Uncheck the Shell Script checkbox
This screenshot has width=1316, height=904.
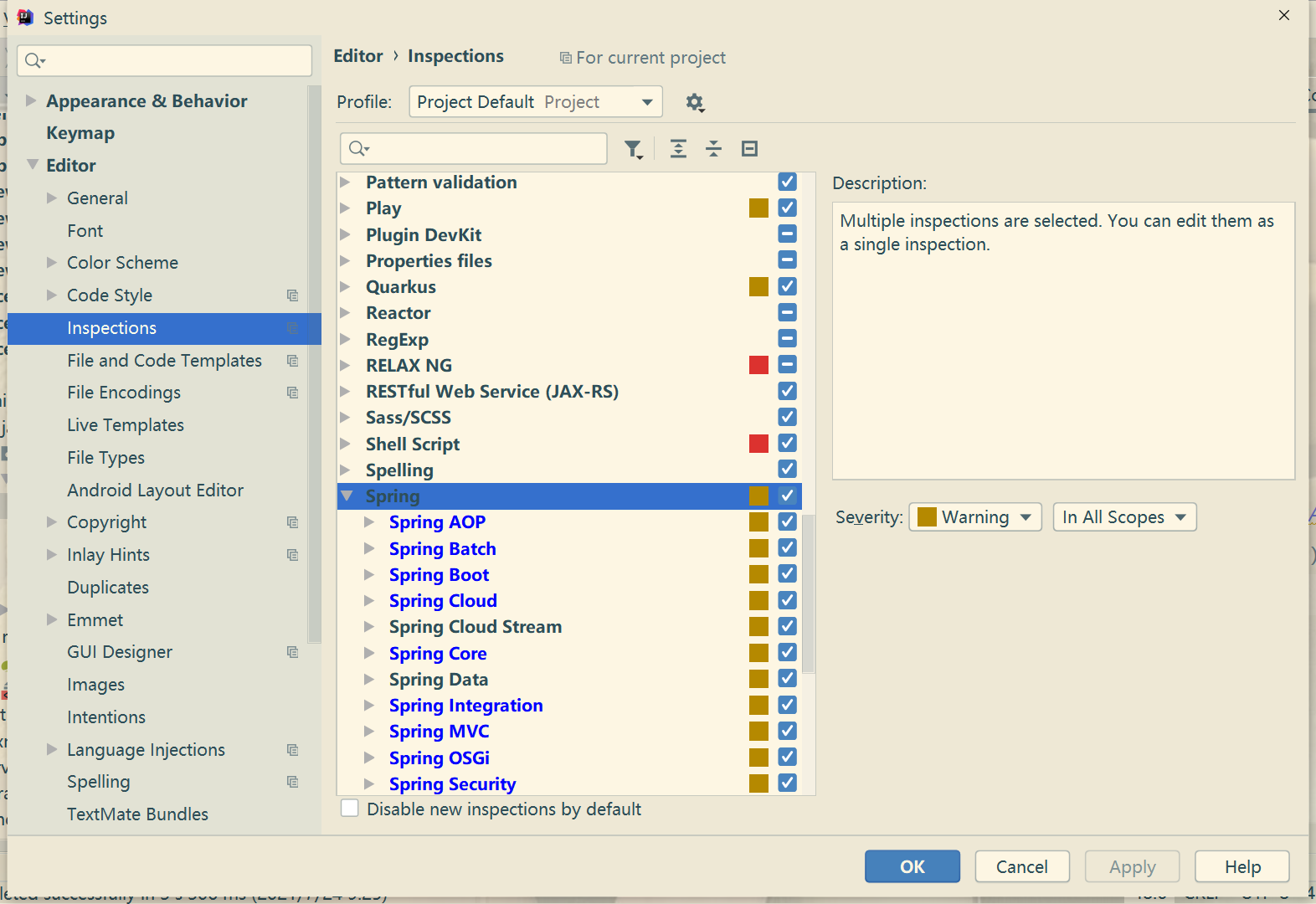[787, 443]
